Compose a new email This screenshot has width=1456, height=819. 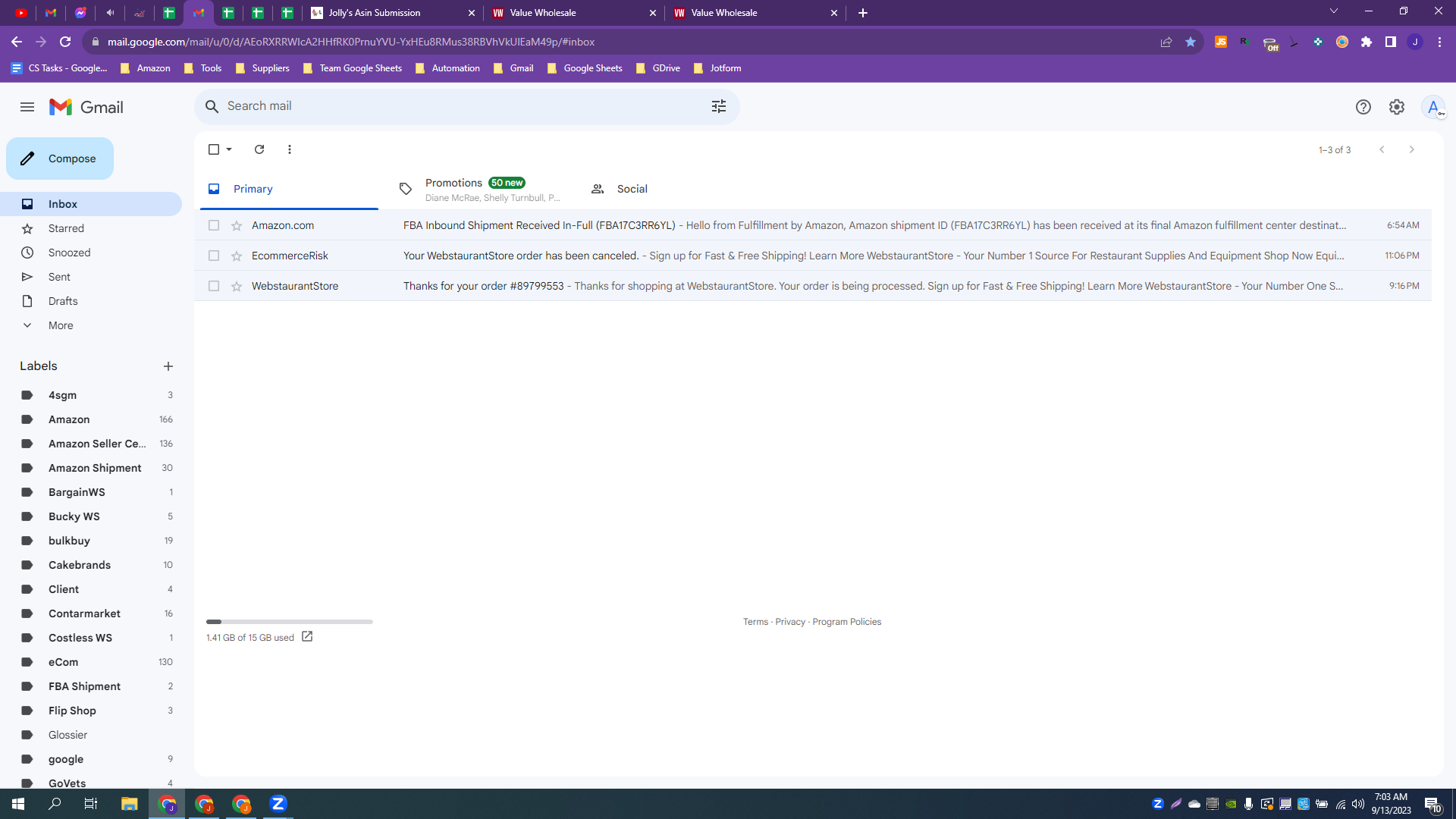60,158
